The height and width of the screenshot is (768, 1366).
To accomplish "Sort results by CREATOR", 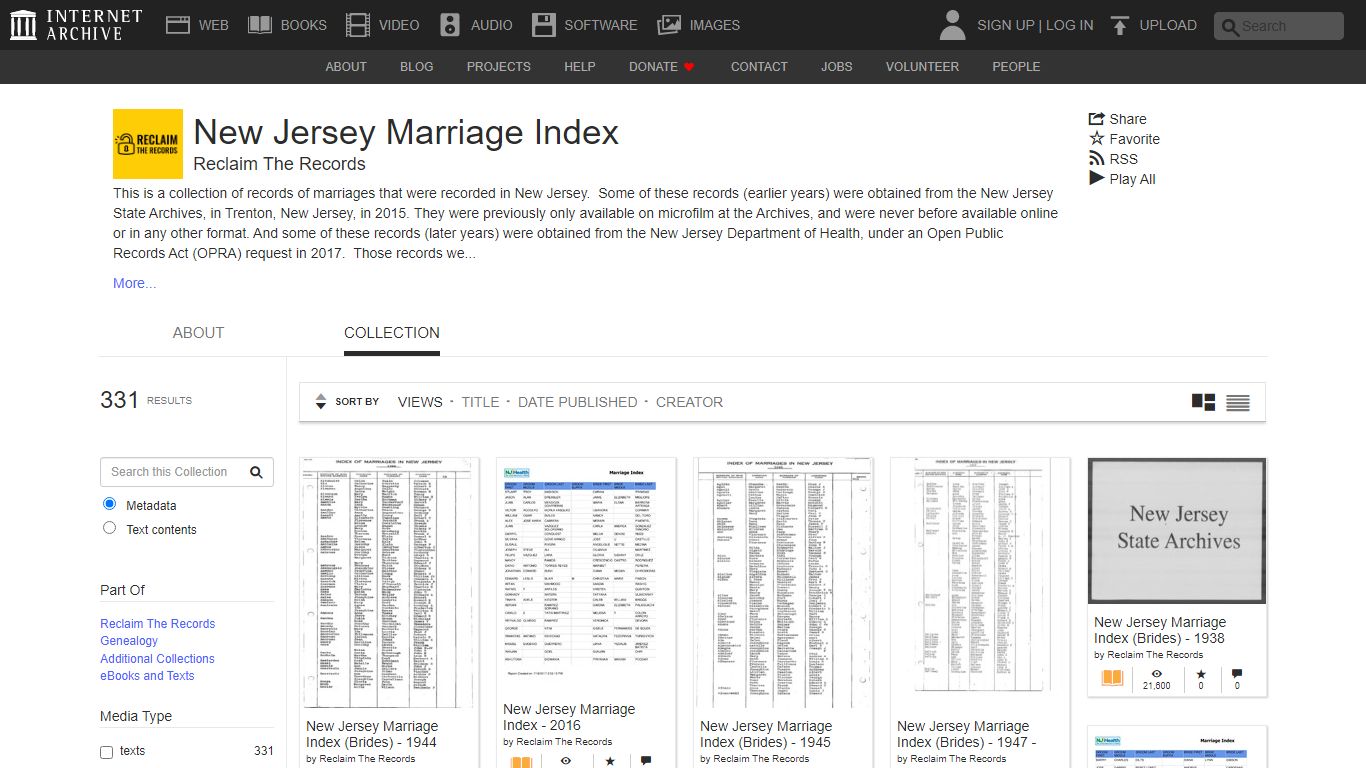I will [689, 402].
